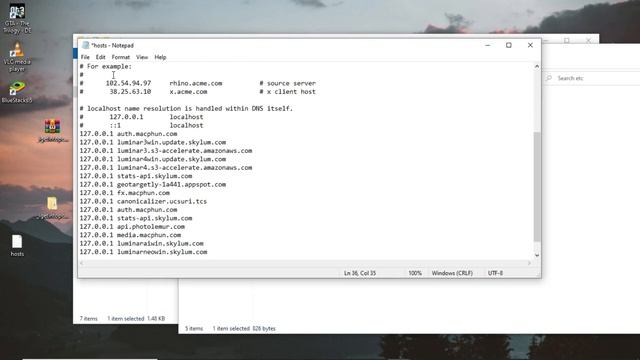Open the File menu in Notepad
Viewport: 640px width, 360px height.
click(x=85, y=57)
